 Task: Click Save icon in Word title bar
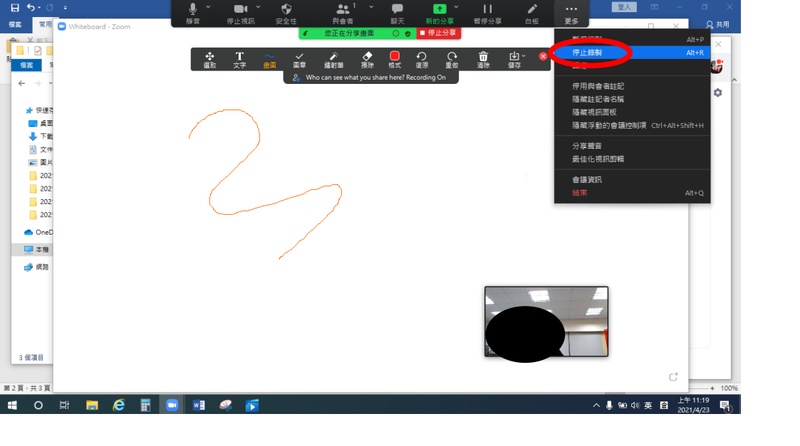pyautogui.click(x=15, y=7)
